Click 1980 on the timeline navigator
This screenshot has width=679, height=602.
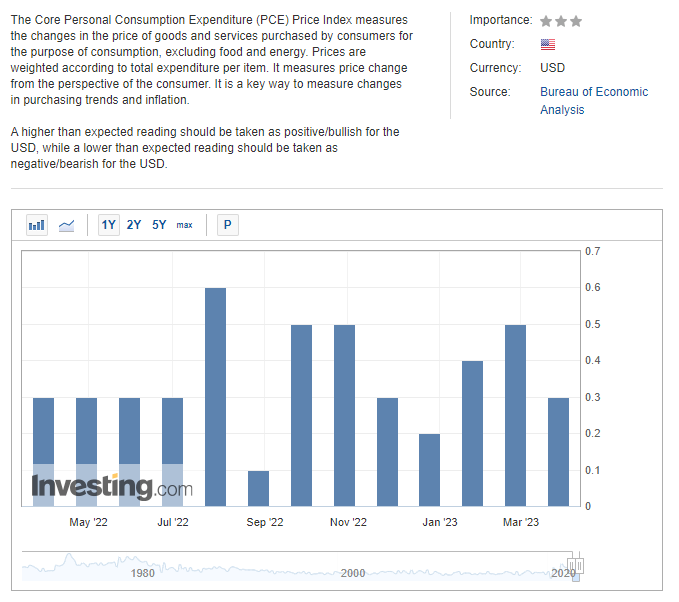(x=143, y=573)
